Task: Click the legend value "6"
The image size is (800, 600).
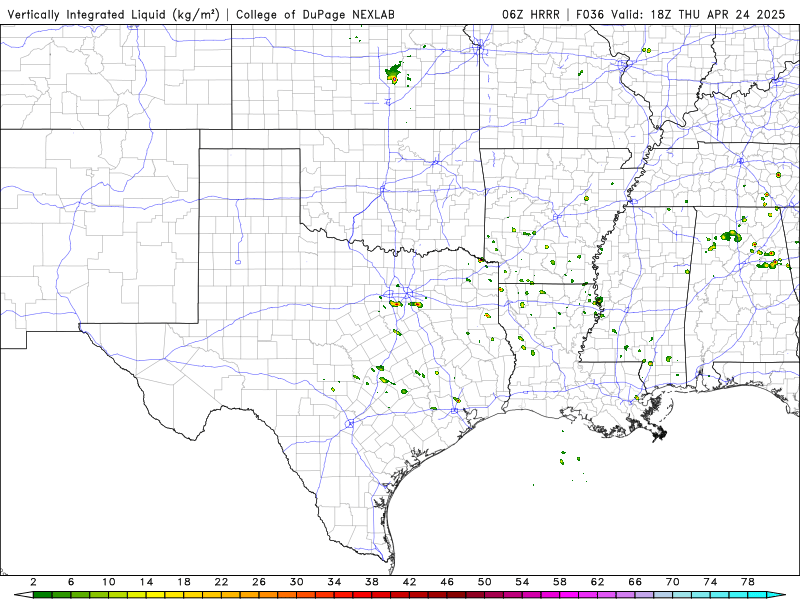Action: point(71,582)
